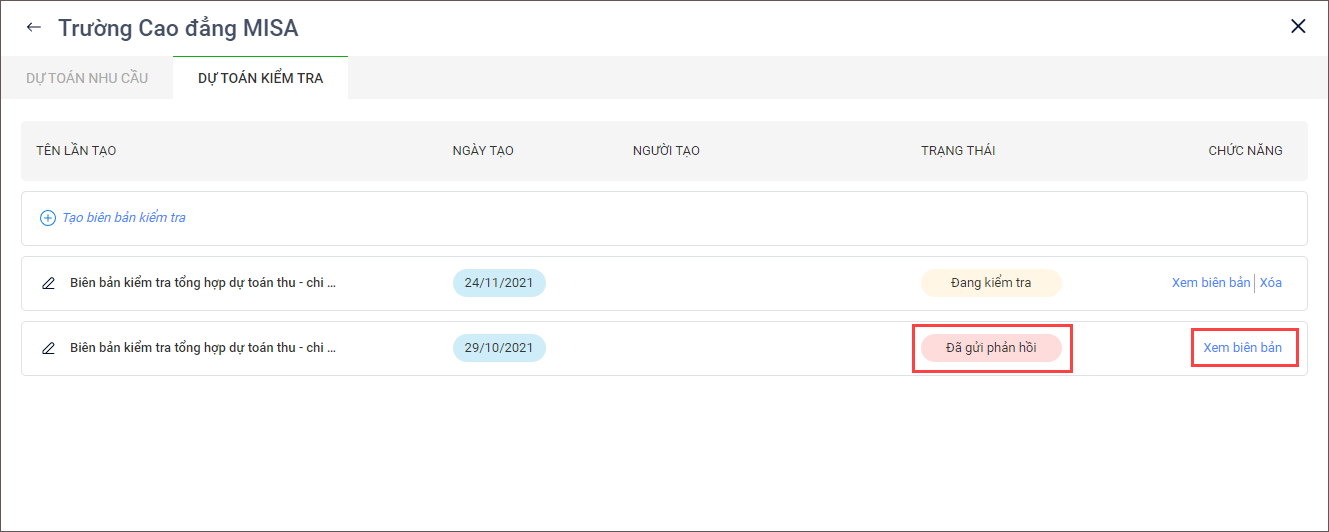
Task: Open 'Xem biên bản' for the 24/11/2021 record
Action: 1210,283
